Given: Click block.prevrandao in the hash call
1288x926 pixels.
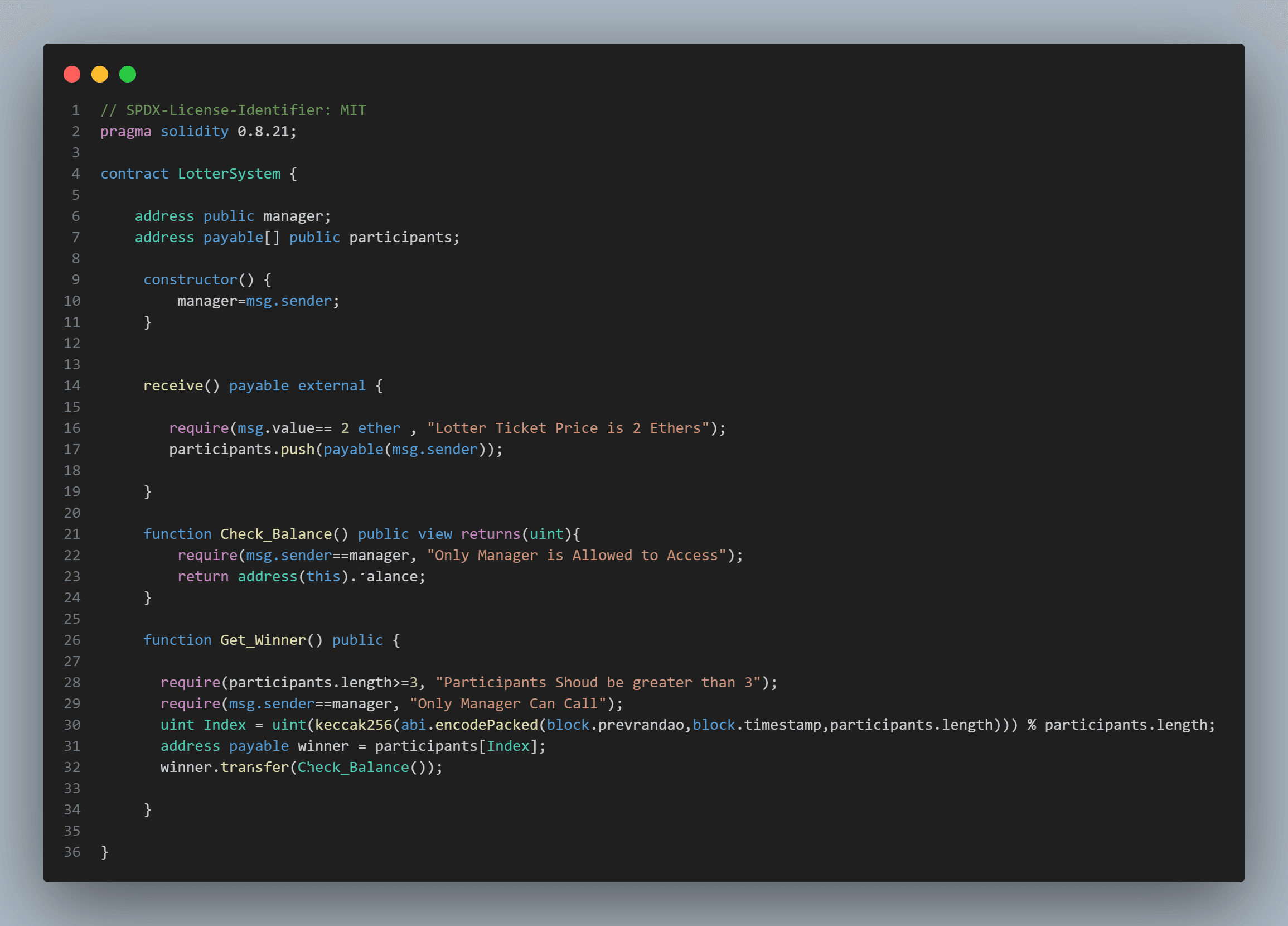Looking at the screenshot, I should pos(615,725).
